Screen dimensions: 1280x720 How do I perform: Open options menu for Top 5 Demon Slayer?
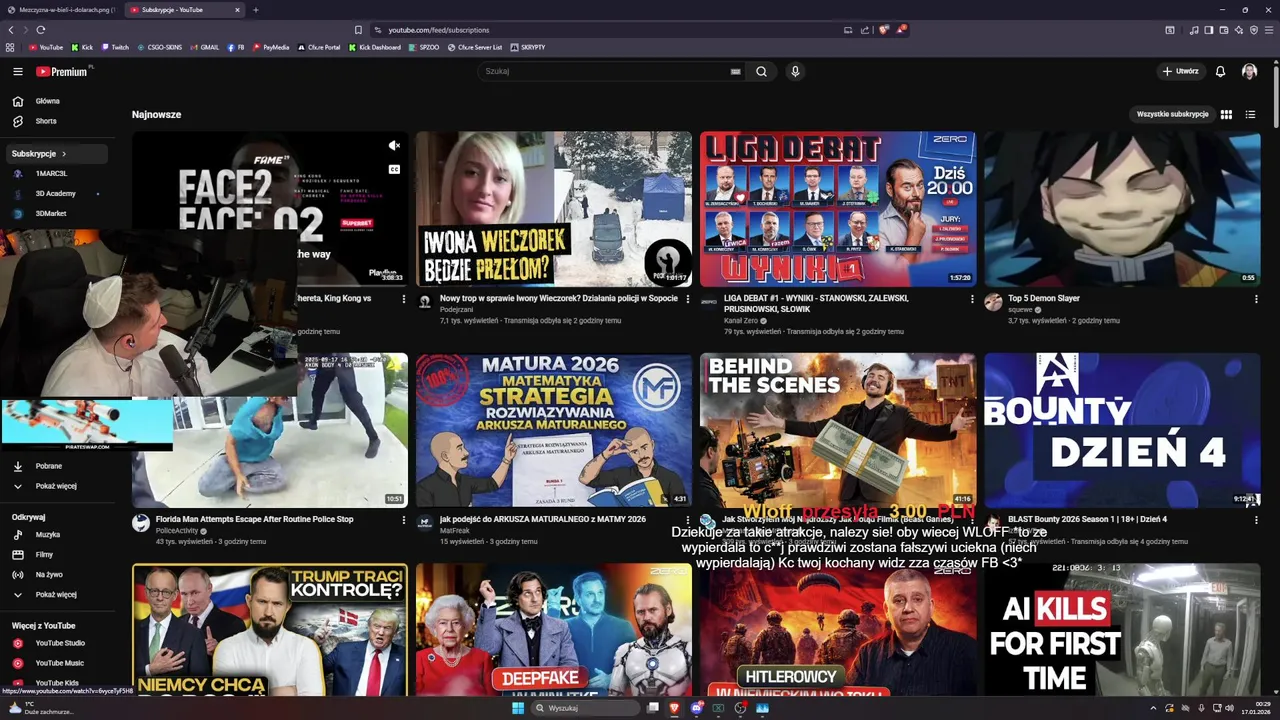point(1256,299)
